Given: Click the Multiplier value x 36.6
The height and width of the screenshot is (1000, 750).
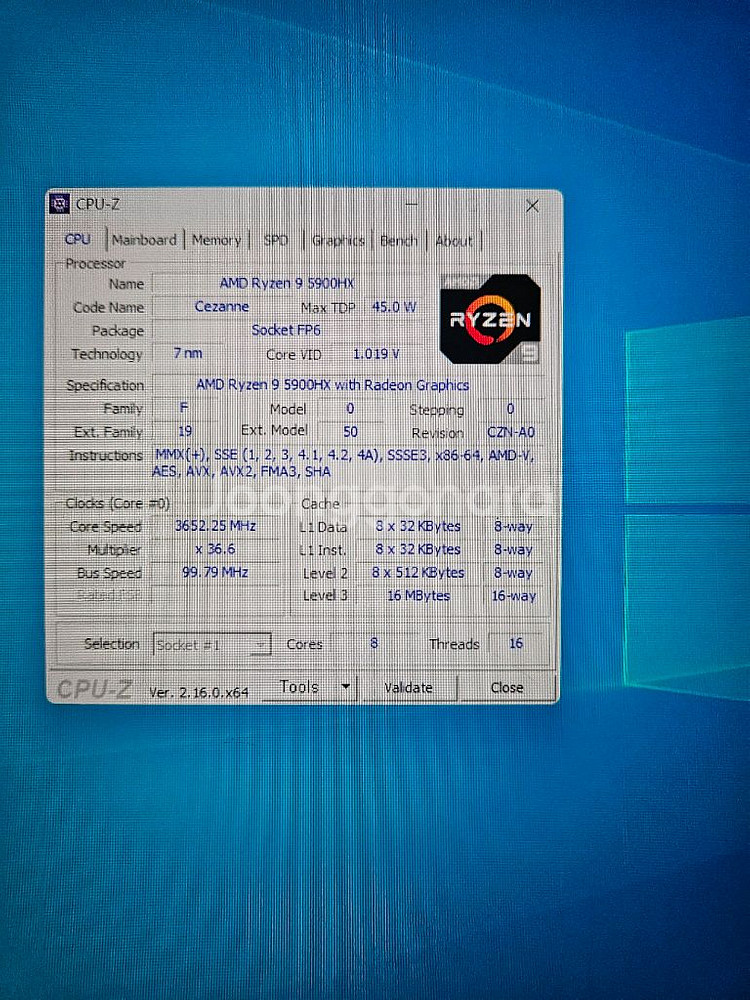Looking at the screenshot, I should (x=216, y=549).
